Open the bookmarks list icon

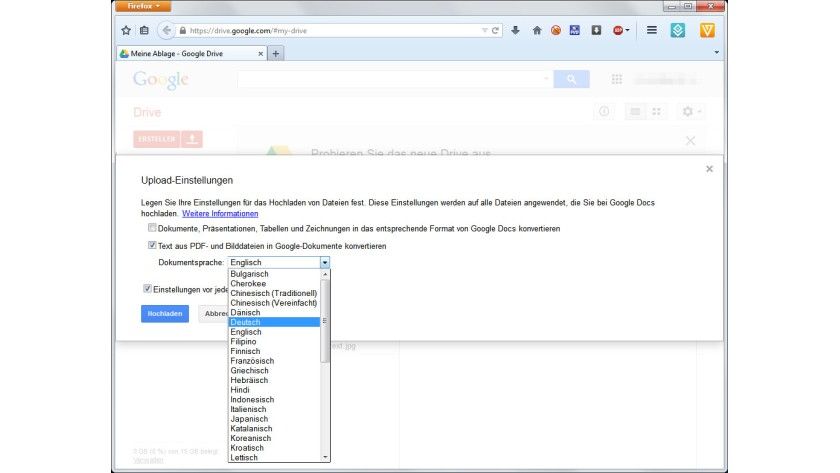click(x=144, y=31)
